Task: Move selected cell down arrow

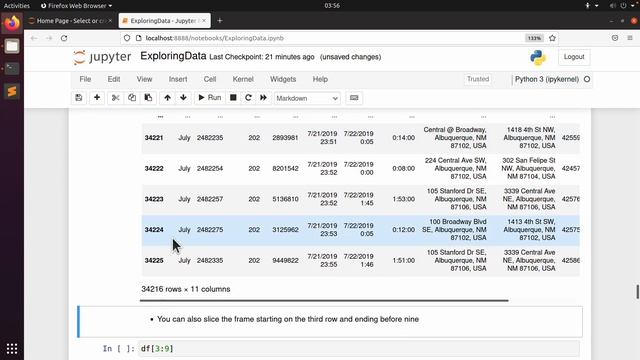Action: pos(183,98)
